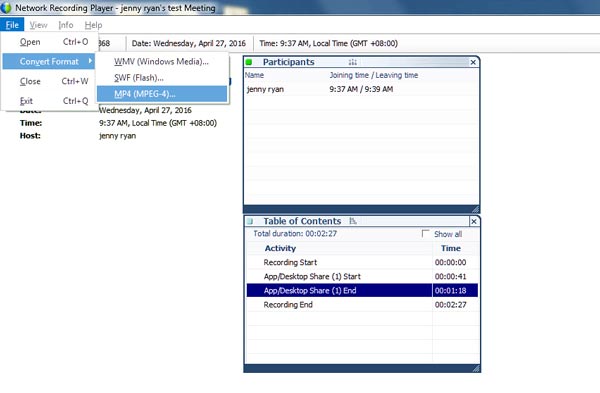600x393 pixels.
Task: Select MP4 (MPEG-4) conversion option
Action: 162,94
